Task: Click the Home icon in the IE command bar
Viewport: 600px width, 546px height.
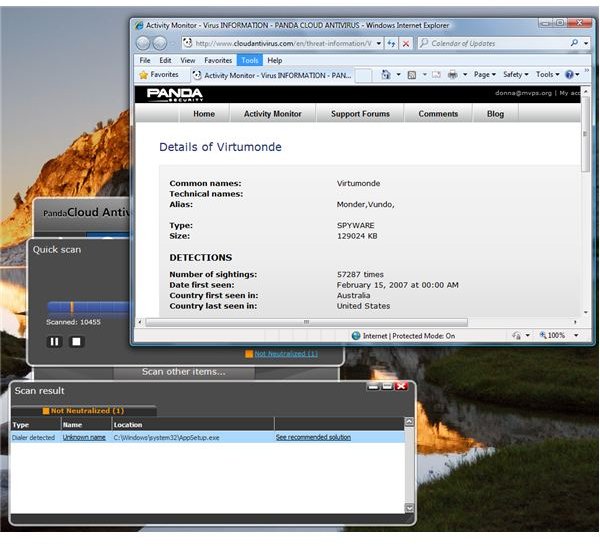Action: click(386, 74)
